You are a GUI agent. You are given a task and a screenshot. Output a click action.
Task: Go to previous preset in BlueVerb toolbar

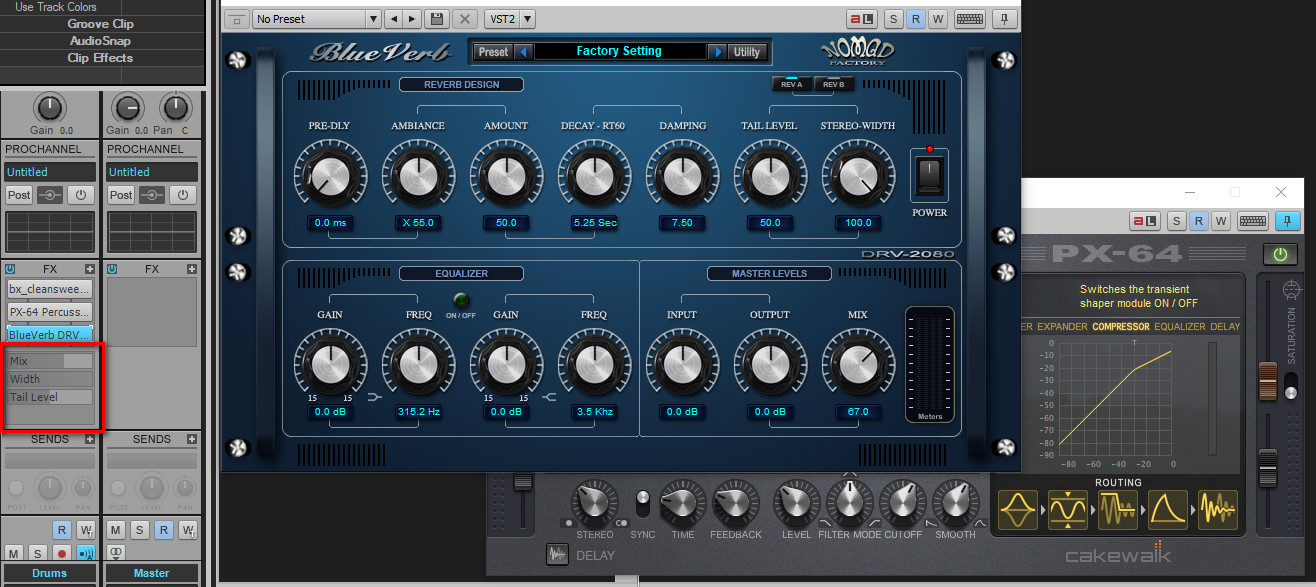393,19
